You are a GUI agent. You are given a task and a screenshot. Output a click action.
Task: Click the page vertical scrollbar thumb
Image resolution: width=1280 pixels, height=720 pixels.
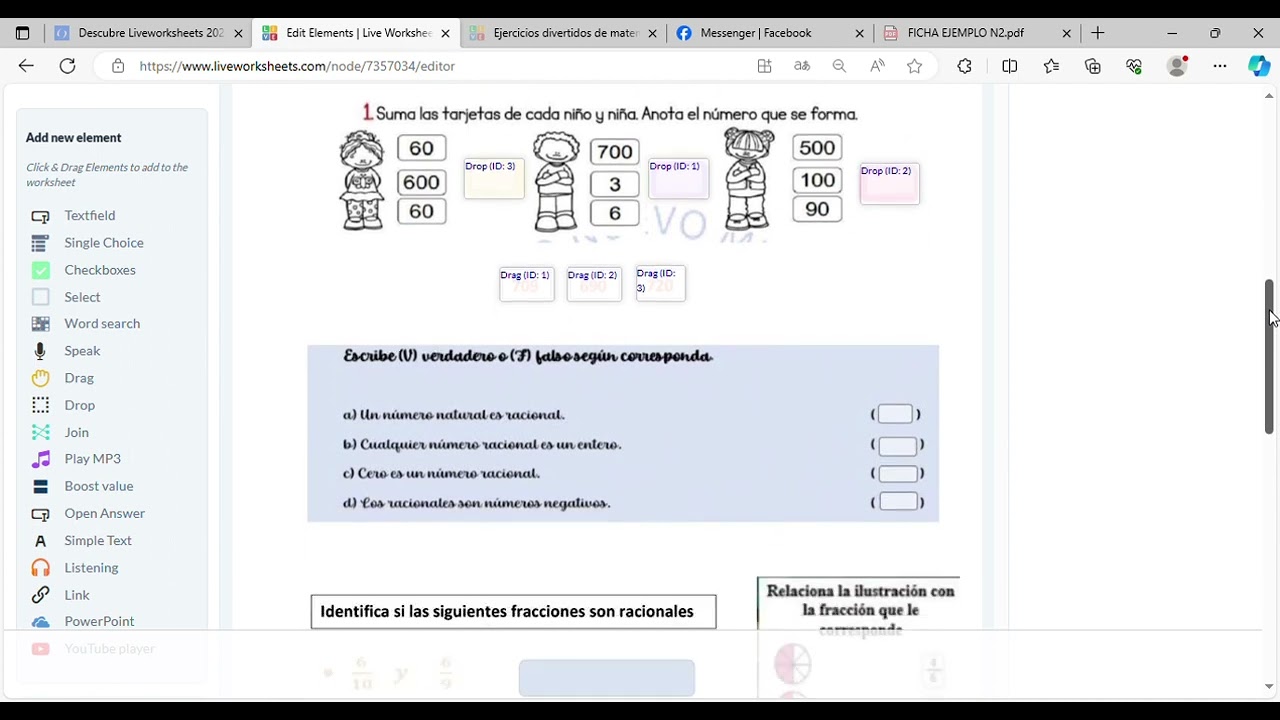click(1269, 357)
